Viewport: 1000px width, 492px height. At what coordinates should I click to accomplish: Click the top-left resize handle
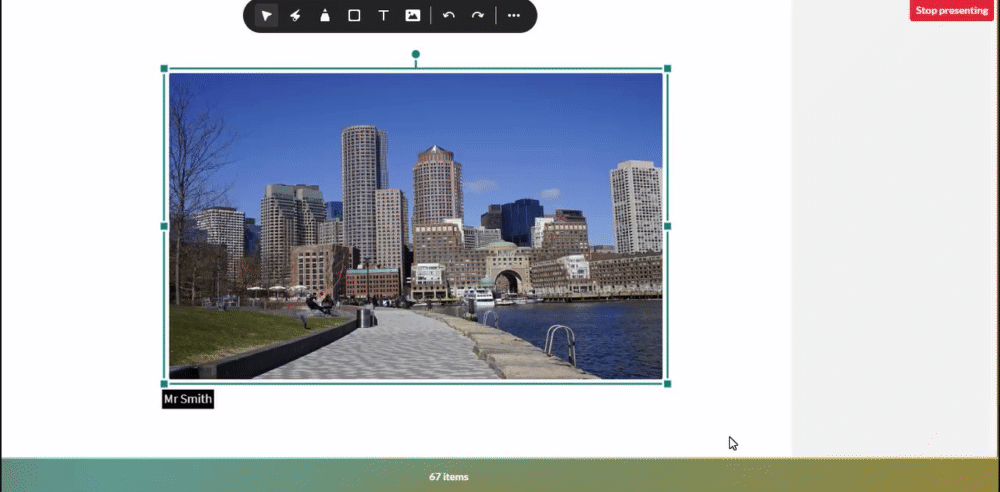(x=165, y=69)
